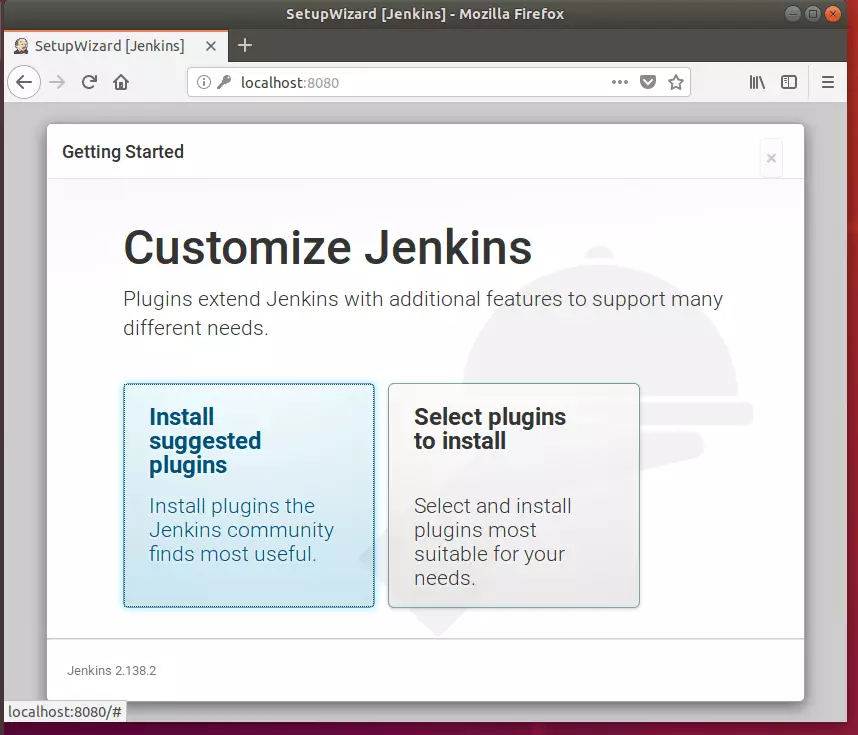
Task: Choose Select plugins to install option
Action: (514, 495)
